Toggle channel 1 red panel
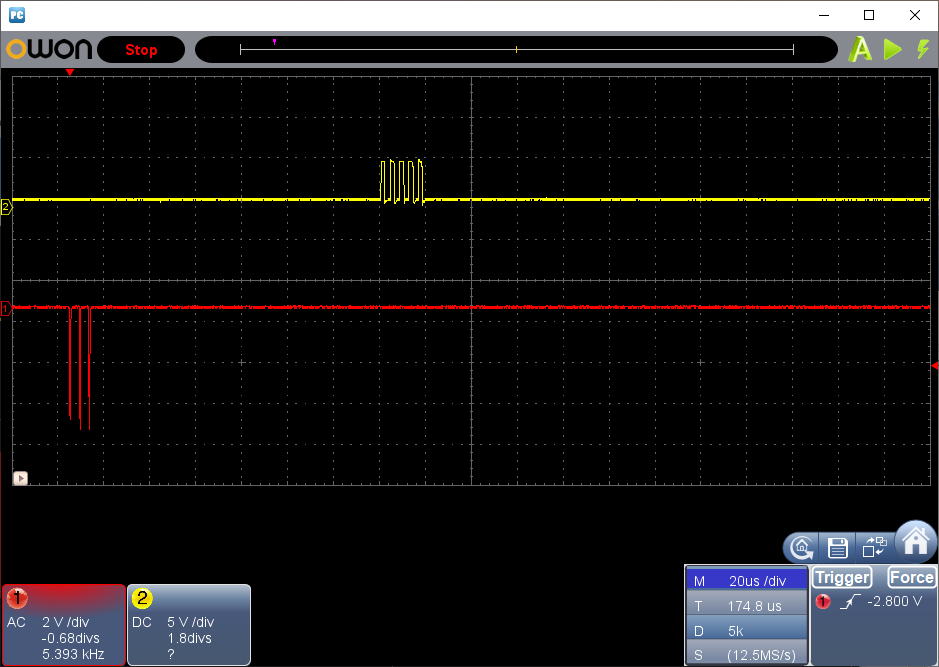Viewport: 939px width, 667px height. 64,624
